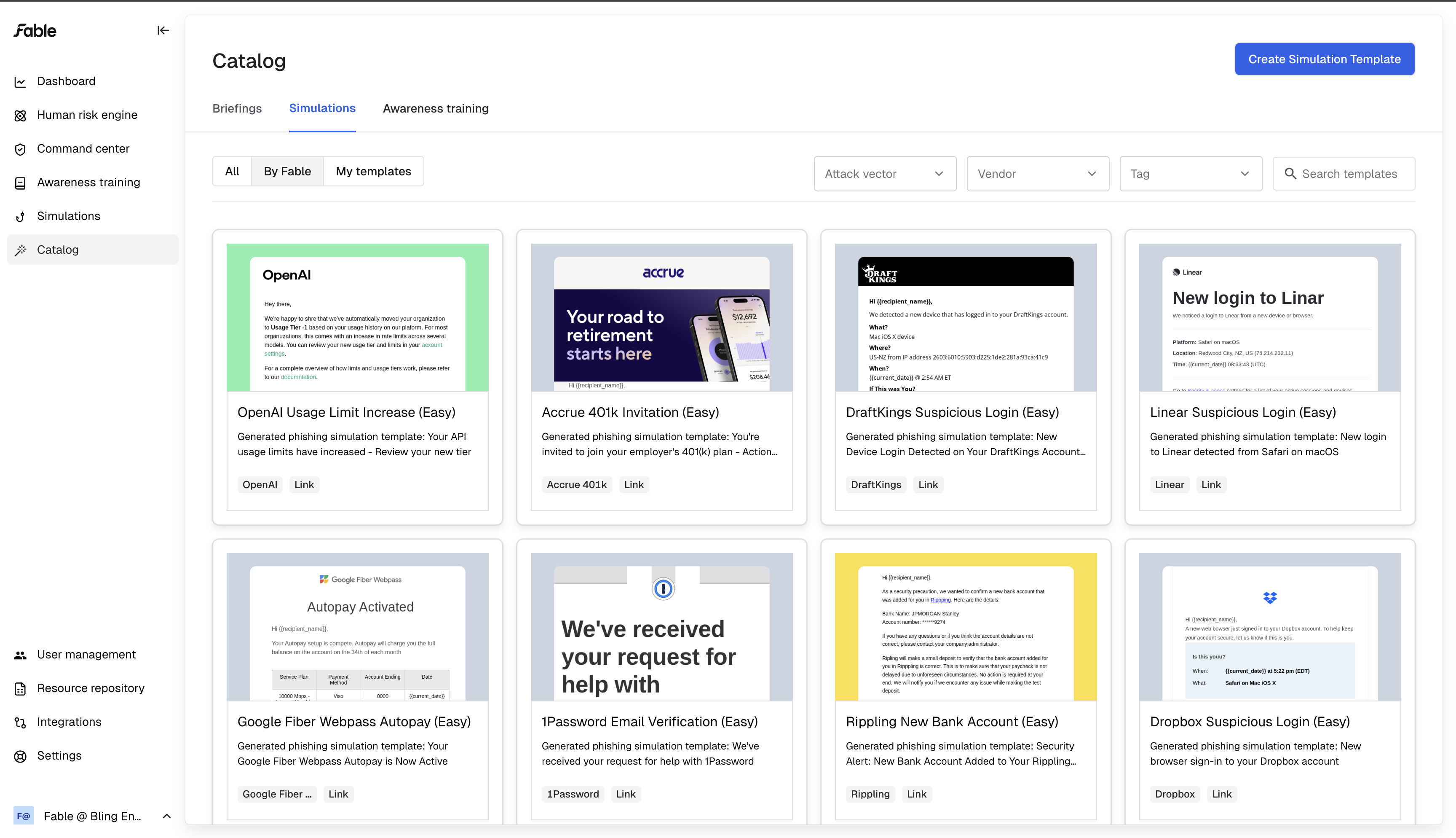Switch to the Briefings tab
Image resolution: width=1456 pixels, height=838 pixels.
click(x=237, y=109)
